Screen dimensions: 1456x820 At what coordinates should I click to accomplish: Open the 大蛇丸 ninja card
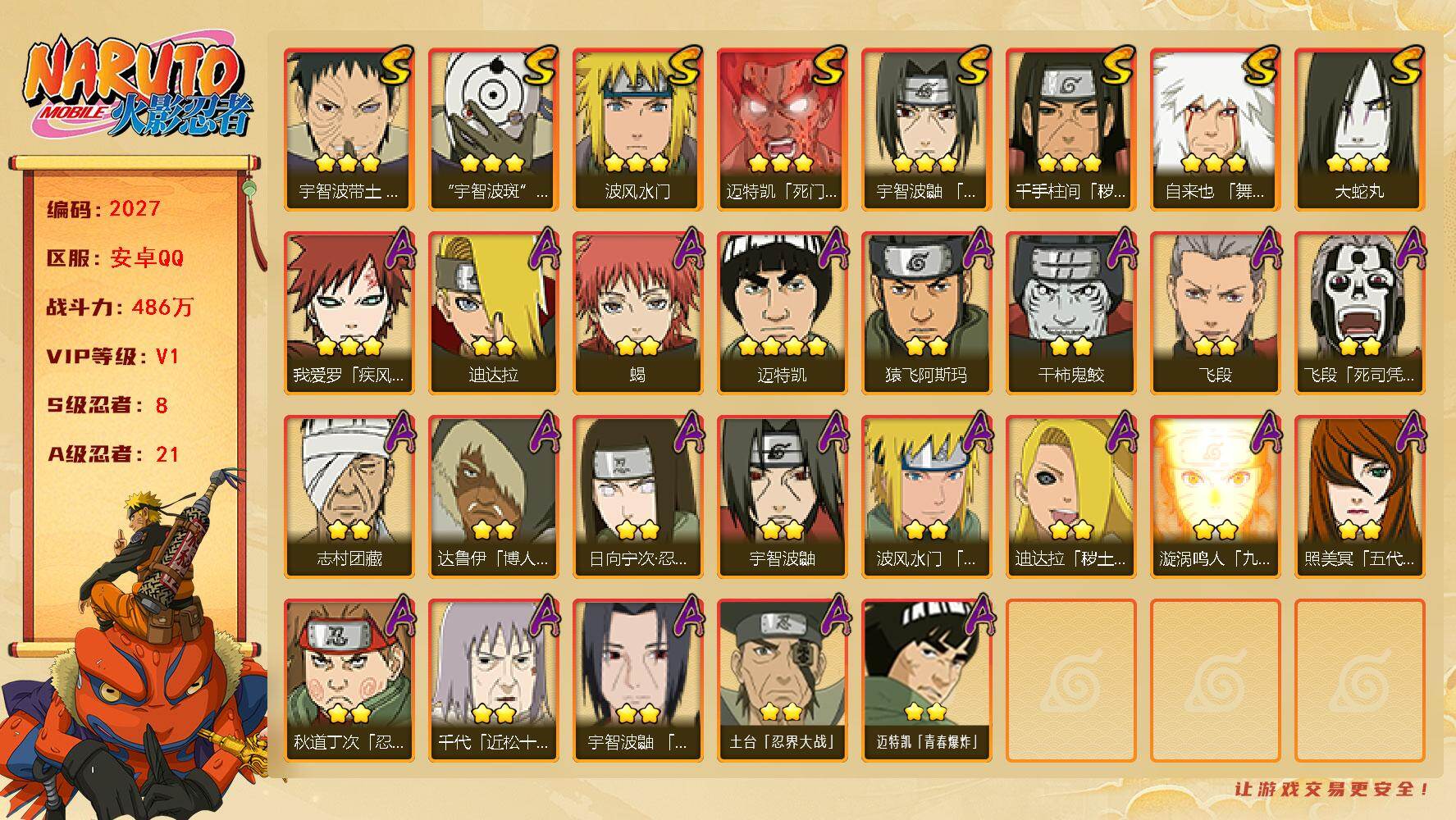click(x=1359, y=130)
